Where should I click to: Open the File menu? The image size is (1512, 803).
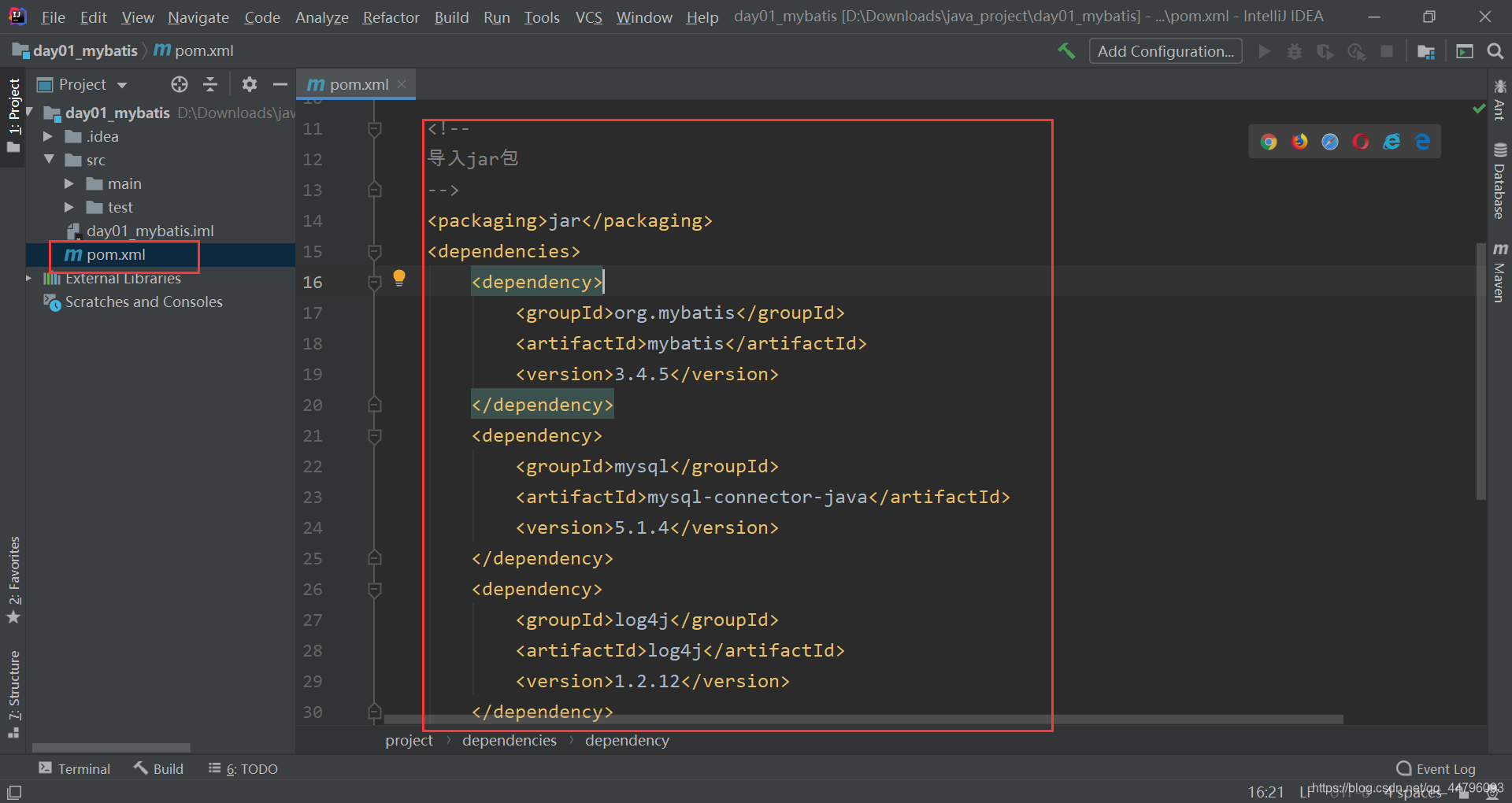coord(53,17)
